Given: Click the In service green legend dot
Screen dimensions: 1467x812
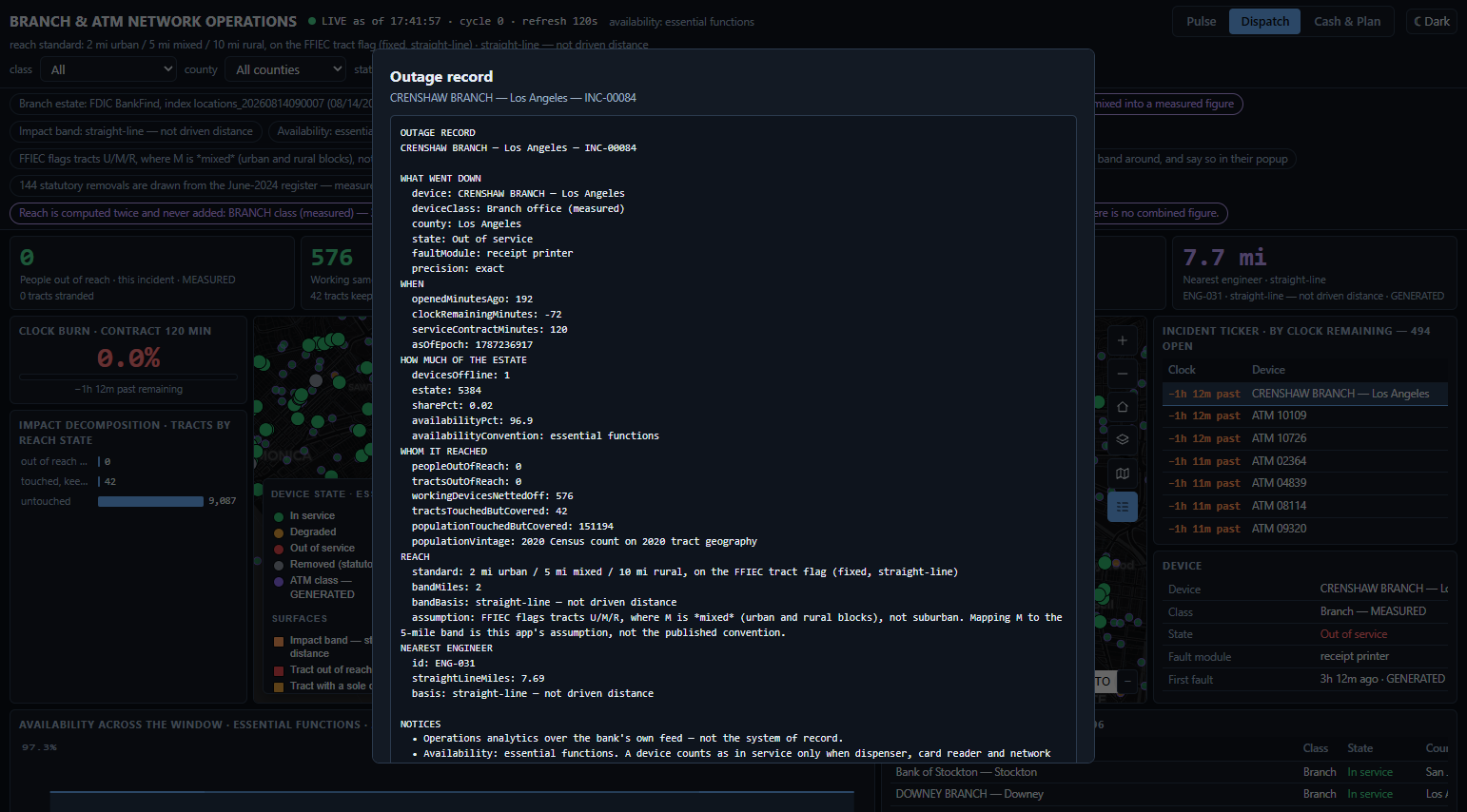Looking at the screenshot, I should [x=279, y=516].
